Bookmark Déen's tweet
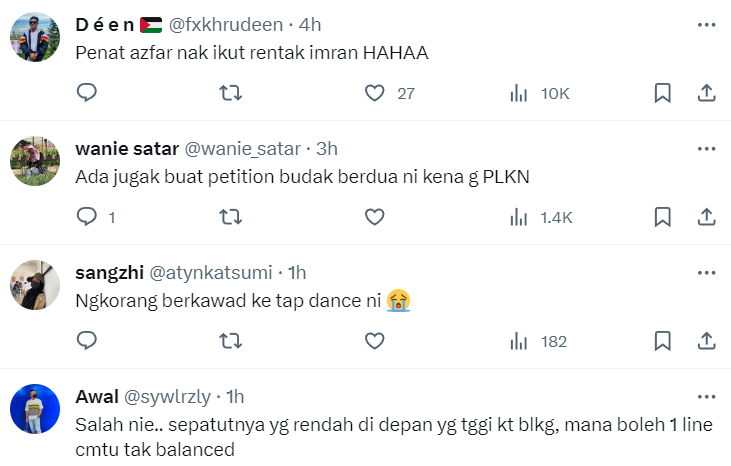The image size is (731, 466). [662, 93]
